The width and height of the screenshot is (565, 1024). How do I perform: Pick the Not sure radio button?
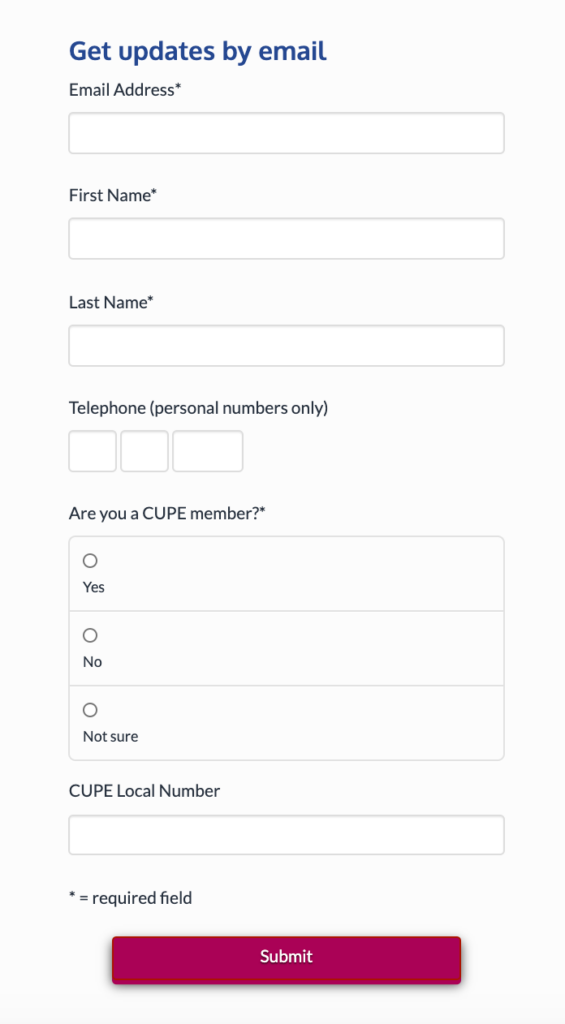(90, 710)
